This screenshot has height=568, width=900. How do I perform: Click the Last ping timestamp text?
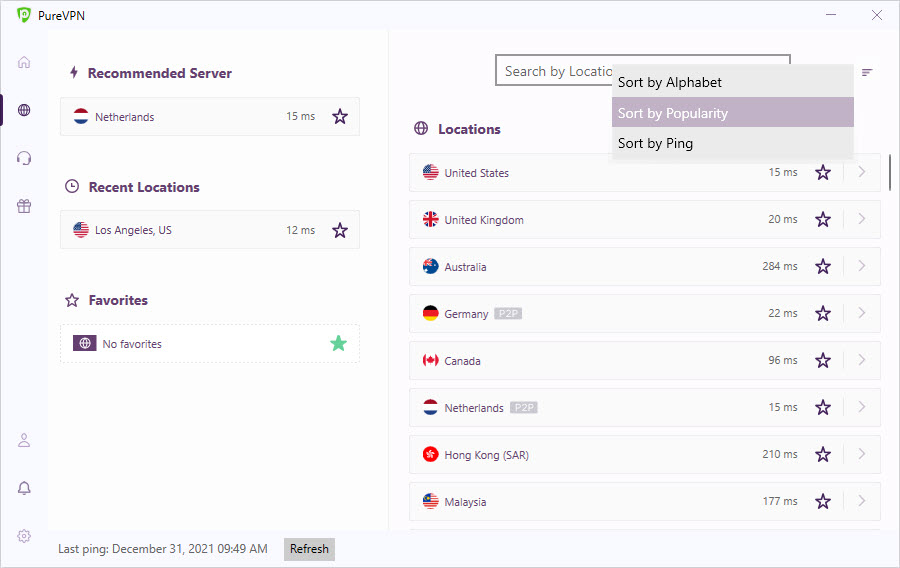[x=162, y=549]
